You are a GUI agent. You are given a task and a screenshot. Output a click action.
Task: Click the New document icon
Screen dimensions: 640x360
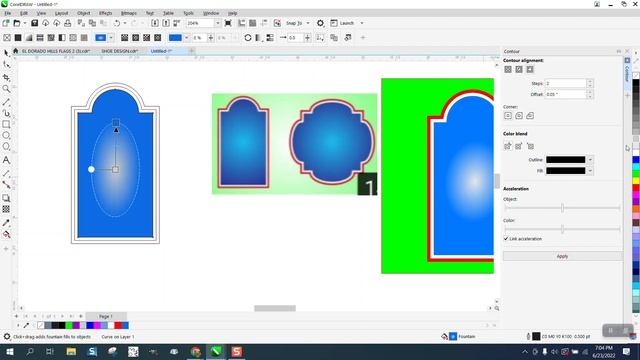coord(6,23)
